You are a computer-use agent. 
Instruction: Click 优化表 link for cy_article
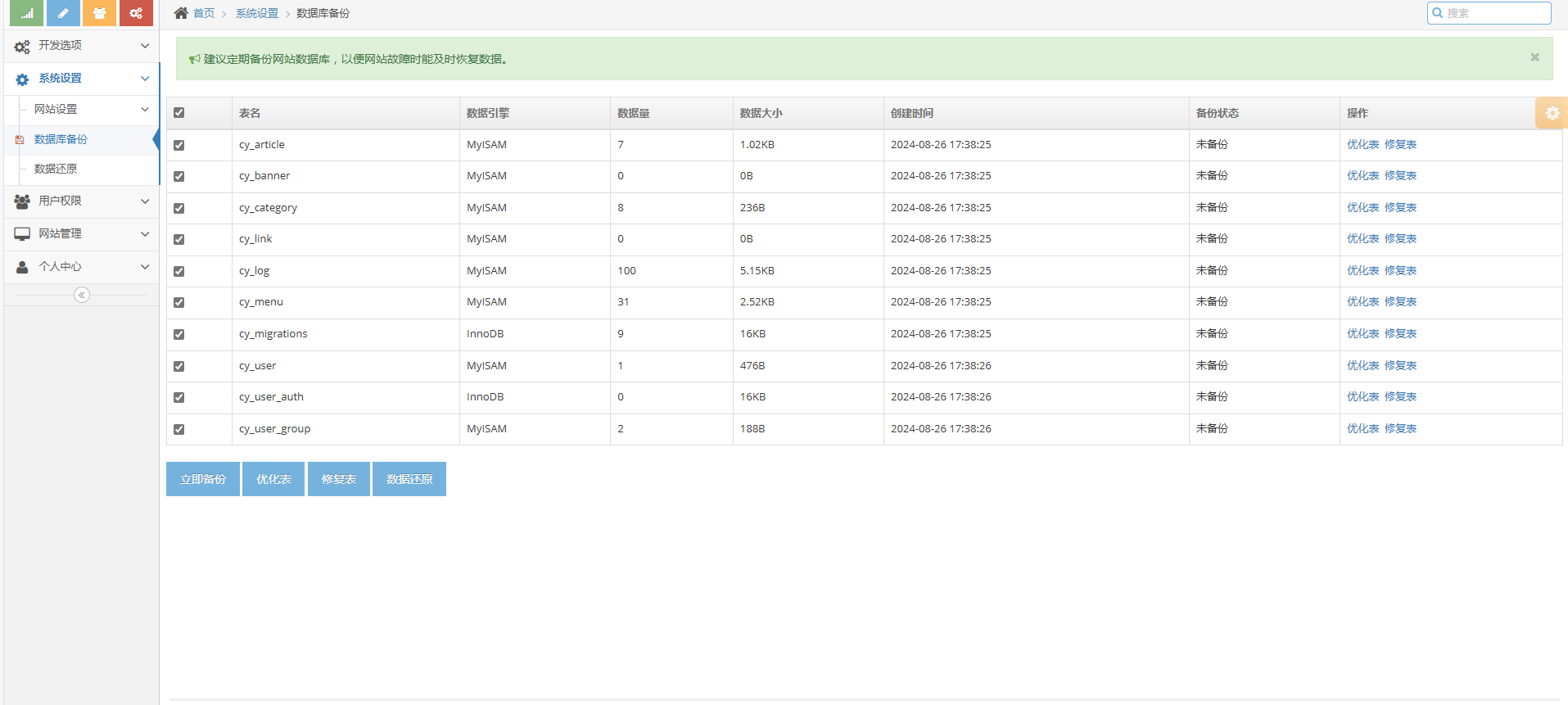pyautogui.click(x=1363, y=144)
